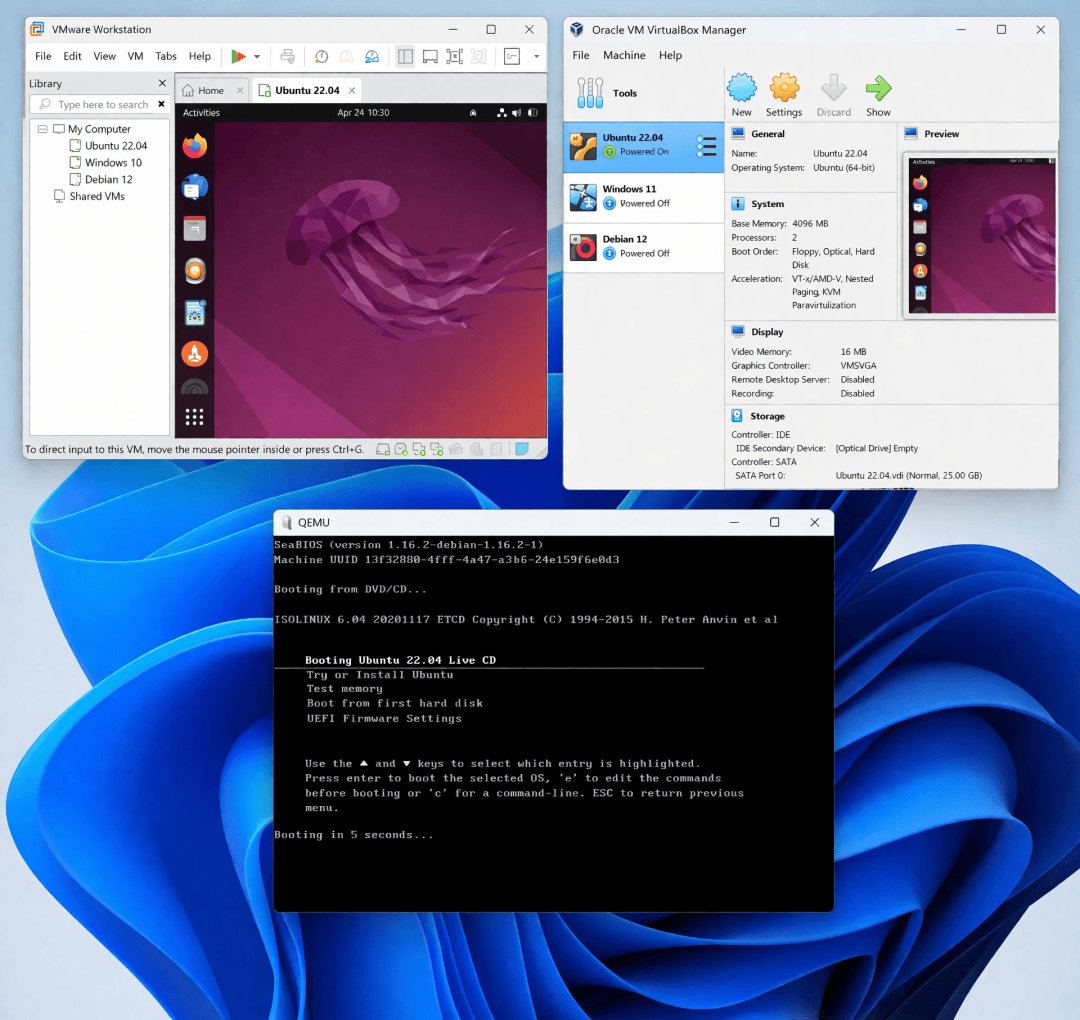Image resolution: width=1080 pixels, height=1020 pixels.
Task: Click the Discard button in VirtualBox
Action: [x=833, y=96]
